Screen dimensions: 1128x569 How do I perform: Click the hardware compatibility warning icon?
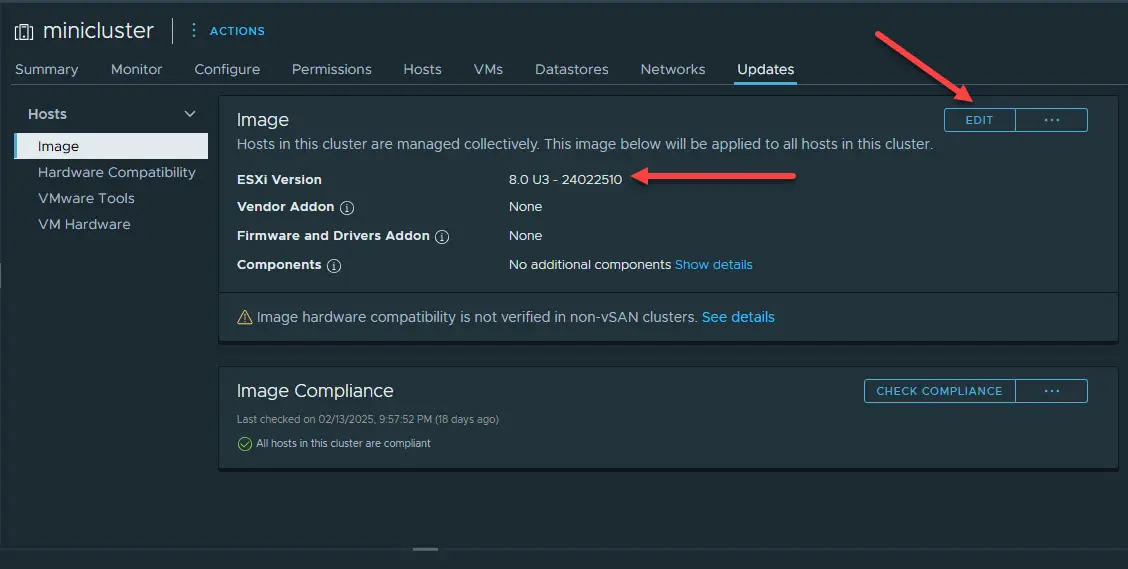245,317
